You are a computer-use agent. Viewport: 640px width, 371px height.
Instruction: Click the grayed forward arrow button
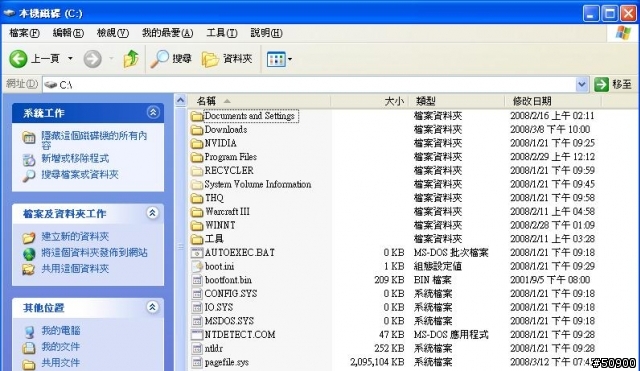coord(93,59)
